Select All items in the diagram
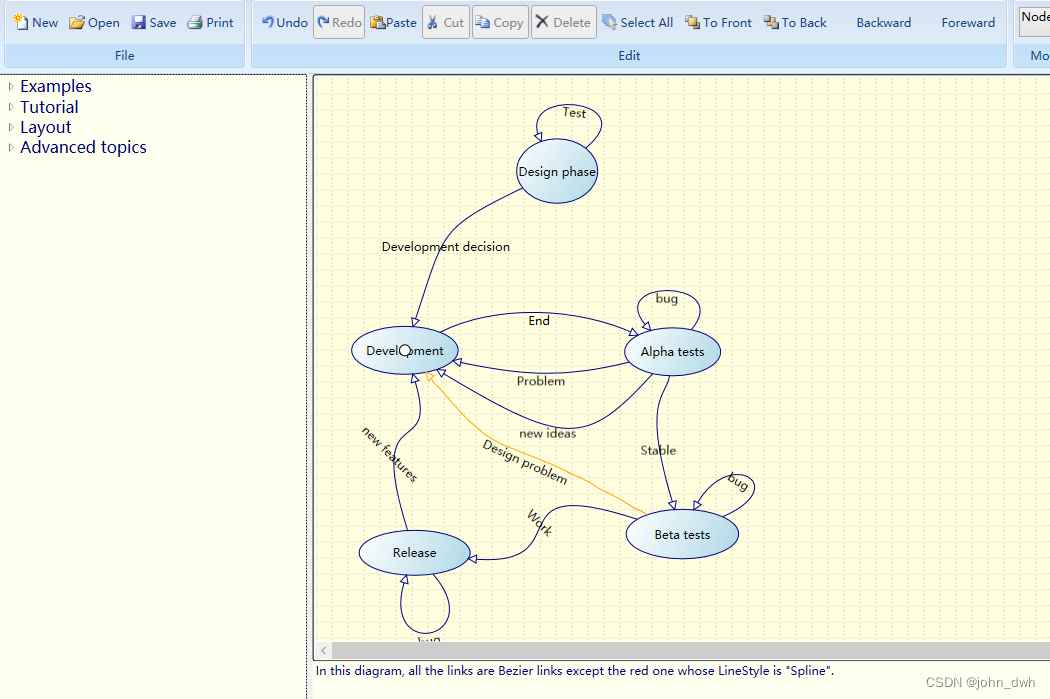The width and height of the screenshot is (1050, 699). pyautogui.click(x=637, y=21)
